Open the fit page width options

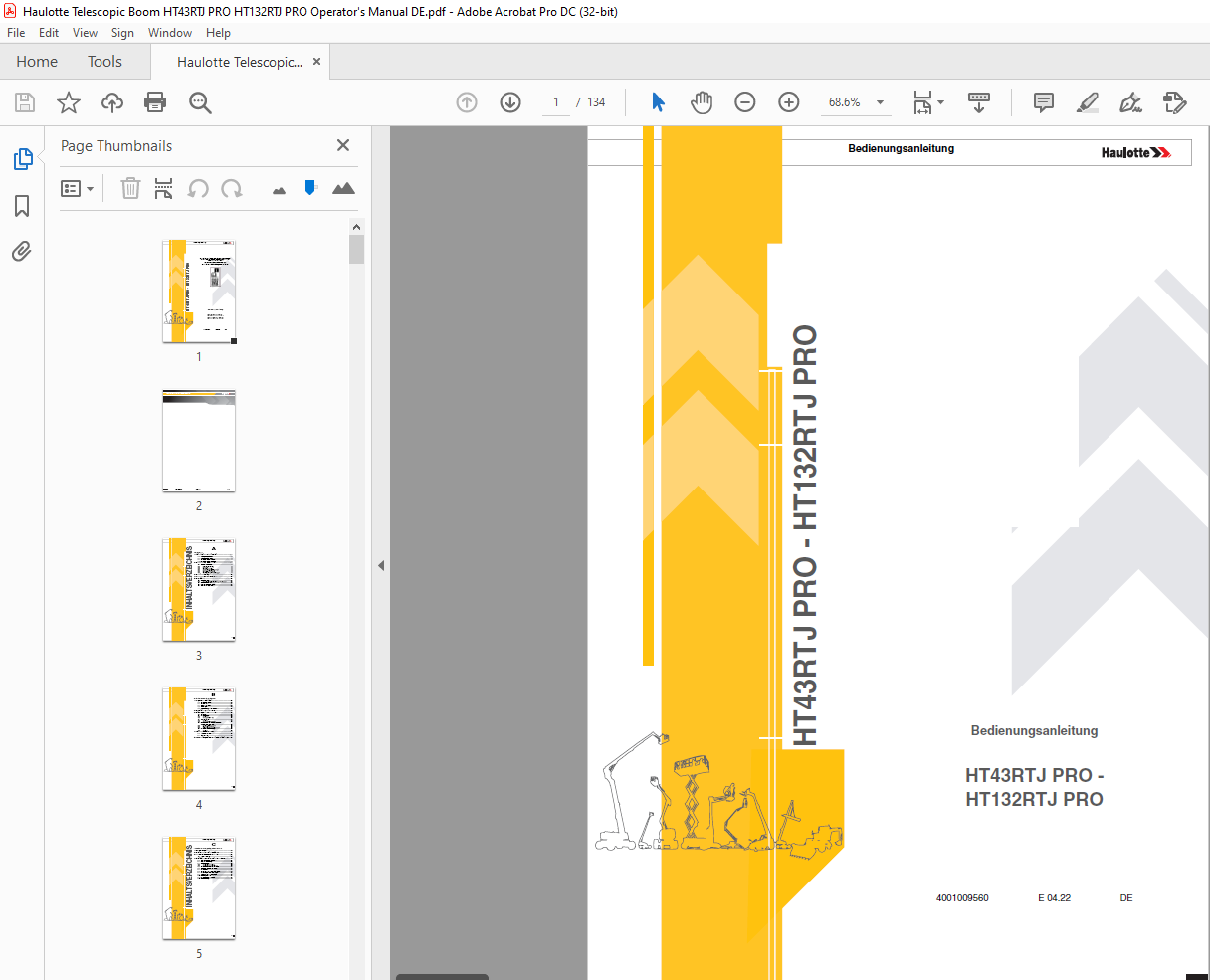(928, 102)
